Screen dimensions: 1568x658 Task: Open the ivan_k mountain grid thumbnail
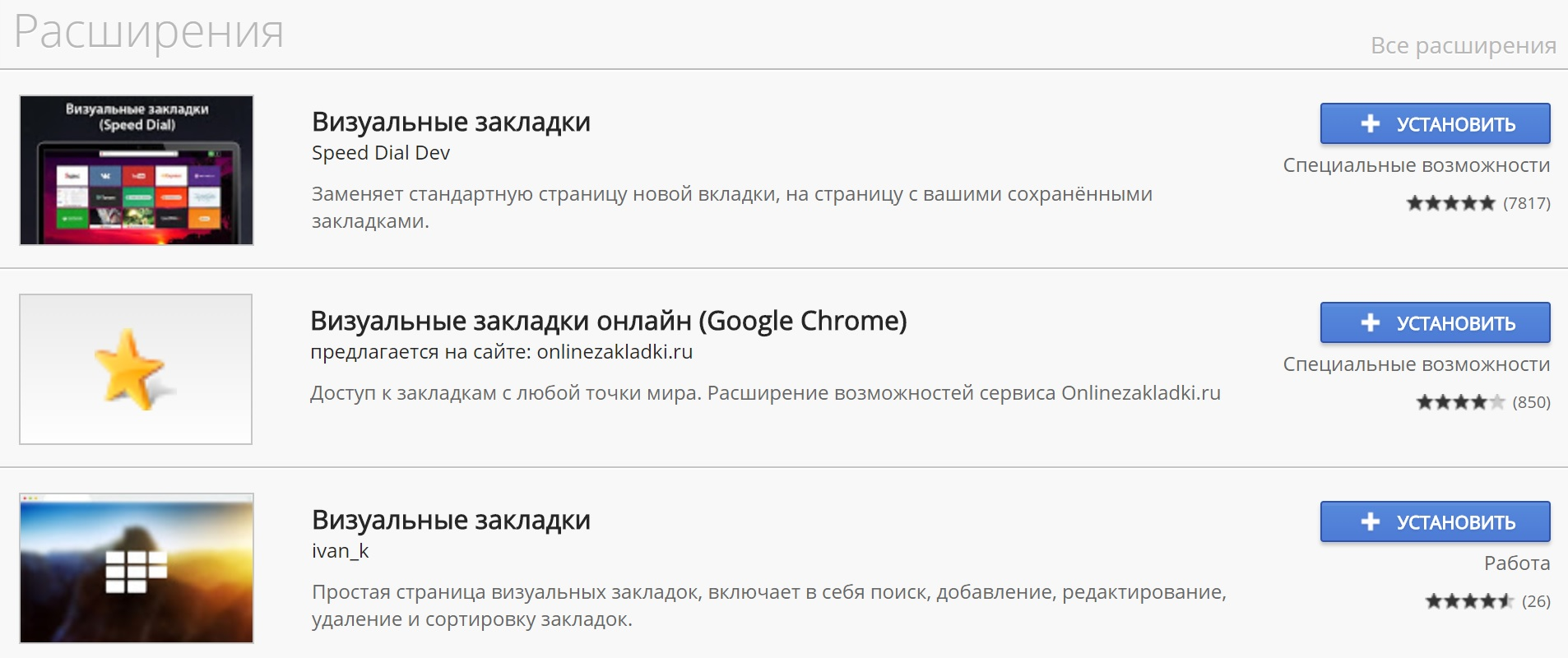point(137,568)
